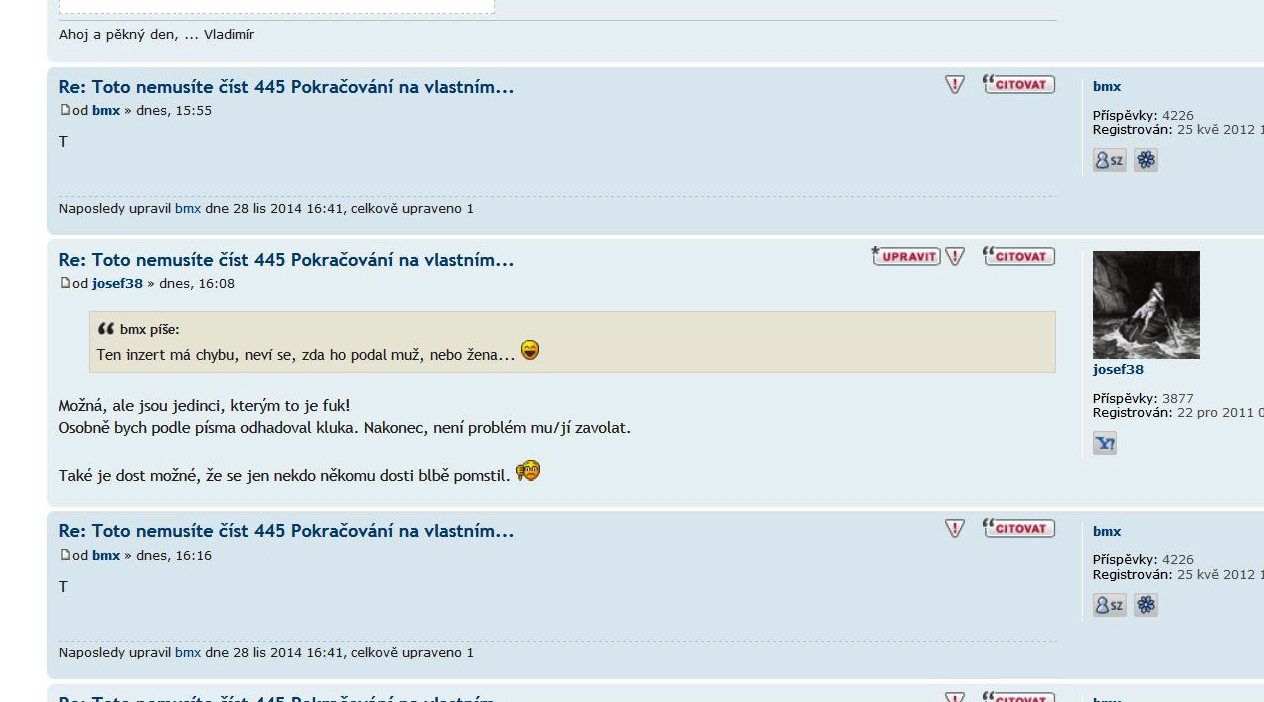Screen dimensions: 1264x702
Task: Report bmx's 16:16 post via exclamation icon
Action: [x=955, y=529]
